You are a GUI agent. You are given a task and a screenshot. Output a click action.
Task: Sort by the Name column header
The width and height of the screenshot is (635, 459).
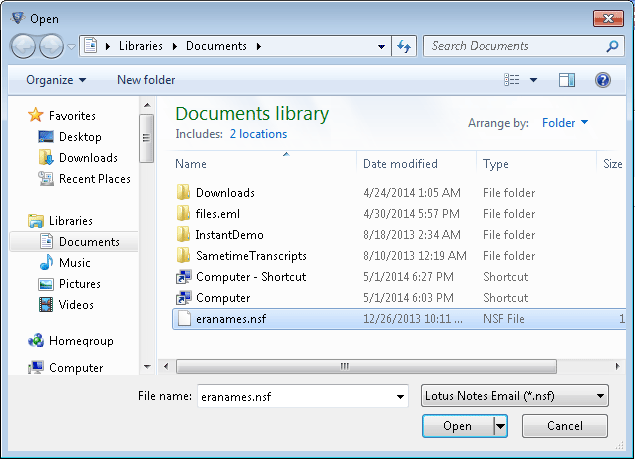(265, 164)
